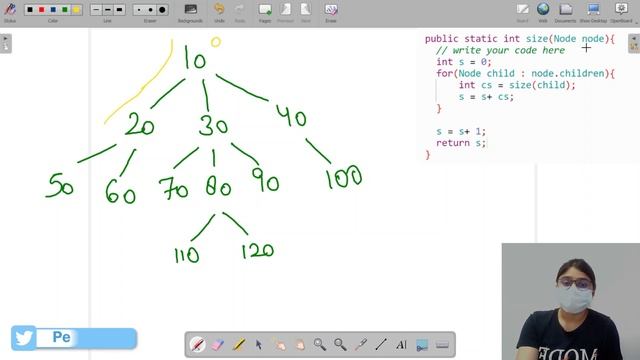This screenshot has width=640, height=360.
Task: Click the Zoom out magnifier tool
Action: tap(340, 344)
